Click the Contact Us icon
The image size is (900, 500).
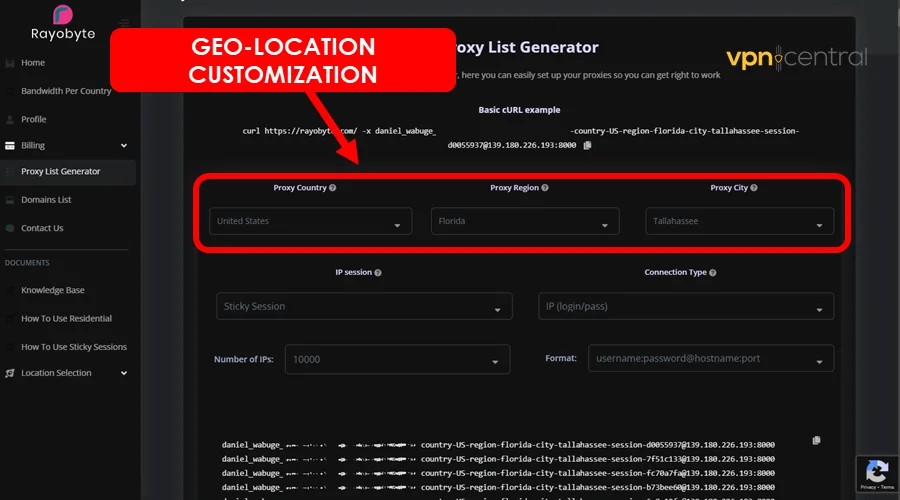10,228
